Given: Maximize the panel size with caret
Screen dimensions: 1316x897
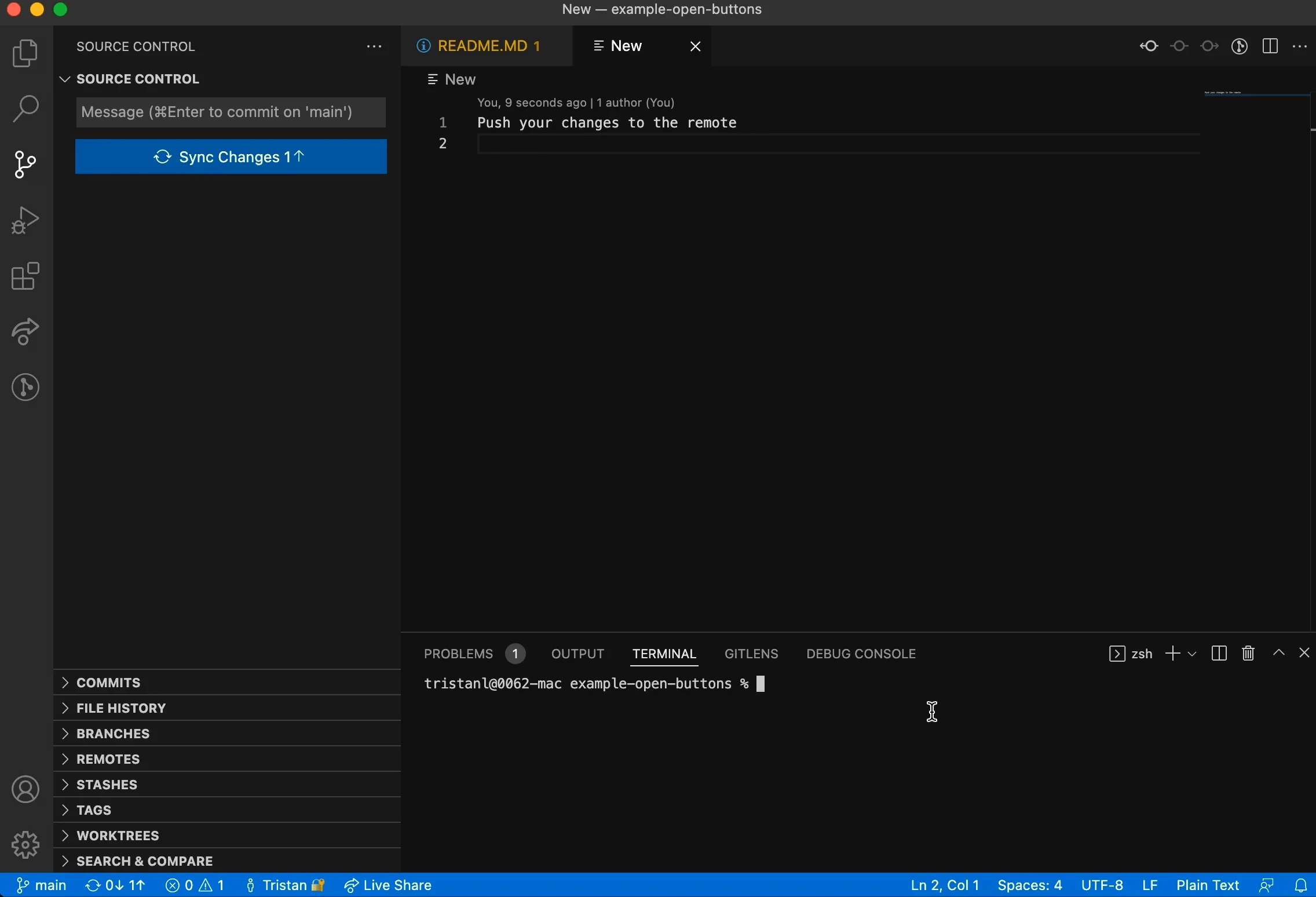Looking at the screenshot, I should [1279, 653].
